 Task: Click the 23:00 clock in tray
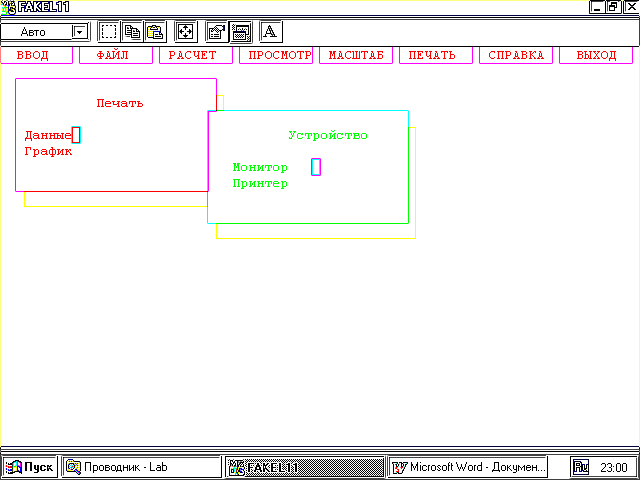(x=613, y=467)
